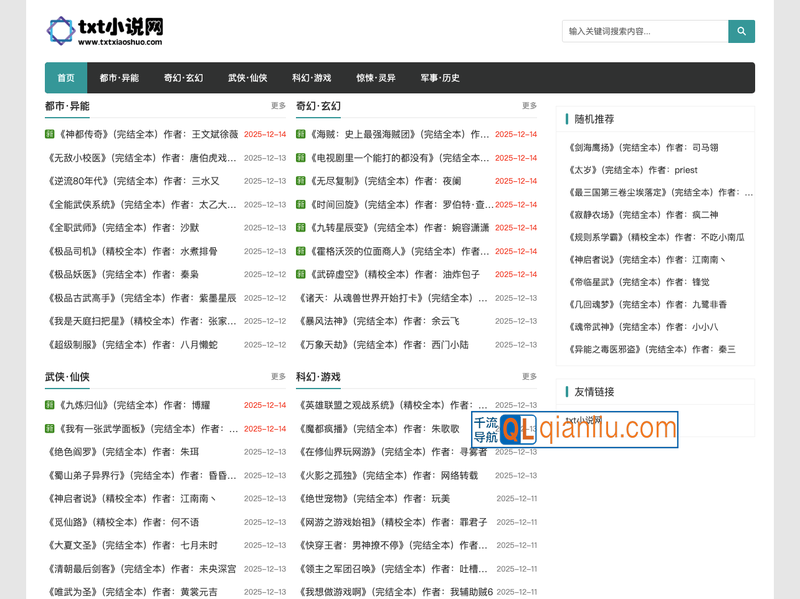Screen dimensions: 800x599
Task: Open 《太岁》 by priest in 随机推荐
Action: click(x=608, y=170)
